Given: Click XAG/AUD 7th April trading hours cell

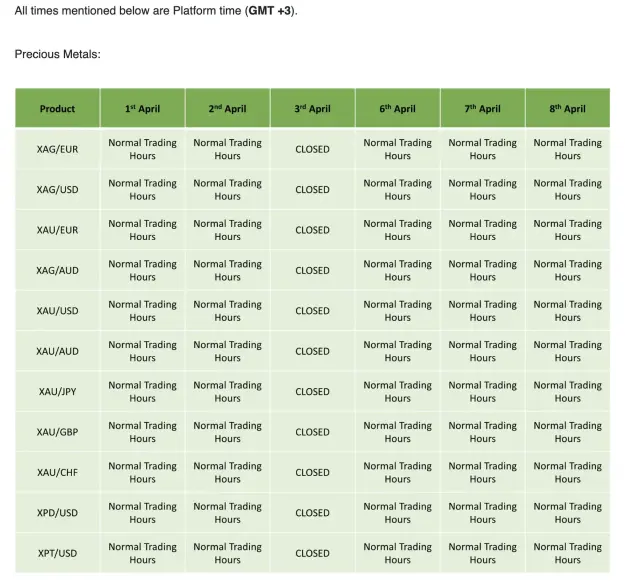Looking at the screenshot, I should [483, 270].
